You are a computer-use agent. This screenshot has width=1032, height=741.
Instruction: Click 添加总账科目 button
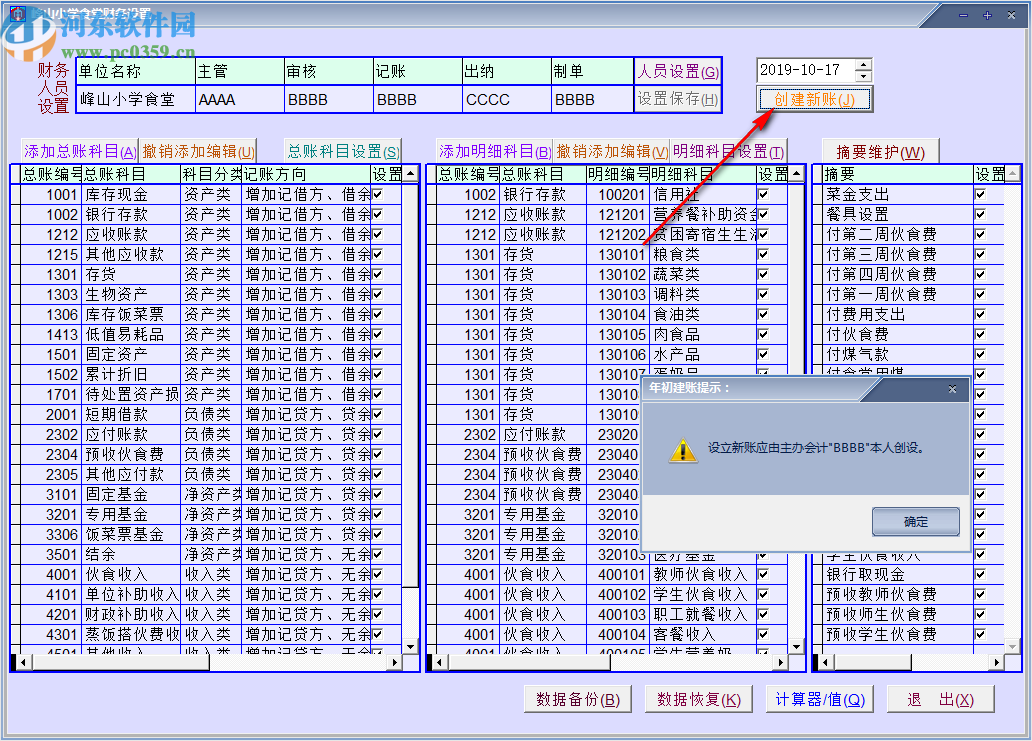click(x=80, y=151)
